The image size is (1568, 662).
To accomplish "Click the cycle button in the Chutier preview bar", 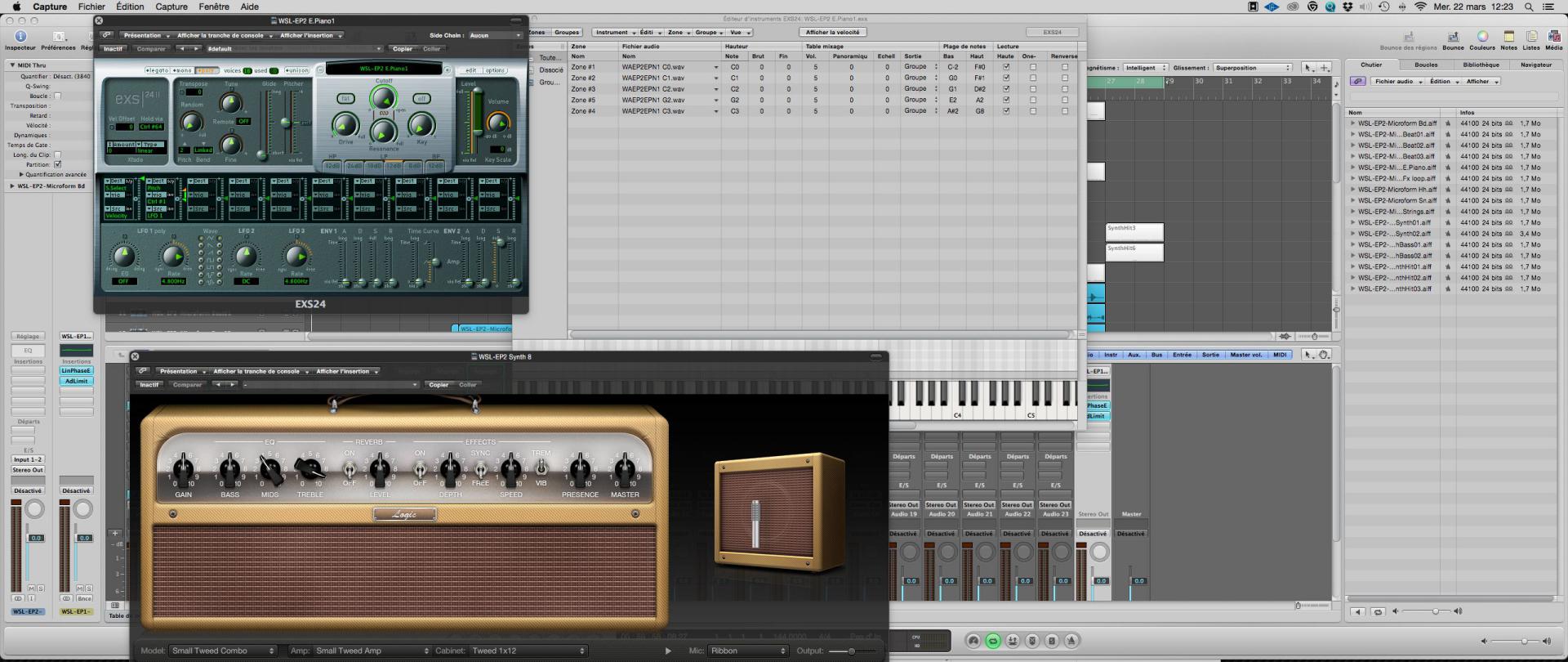I will [1379, 611].
